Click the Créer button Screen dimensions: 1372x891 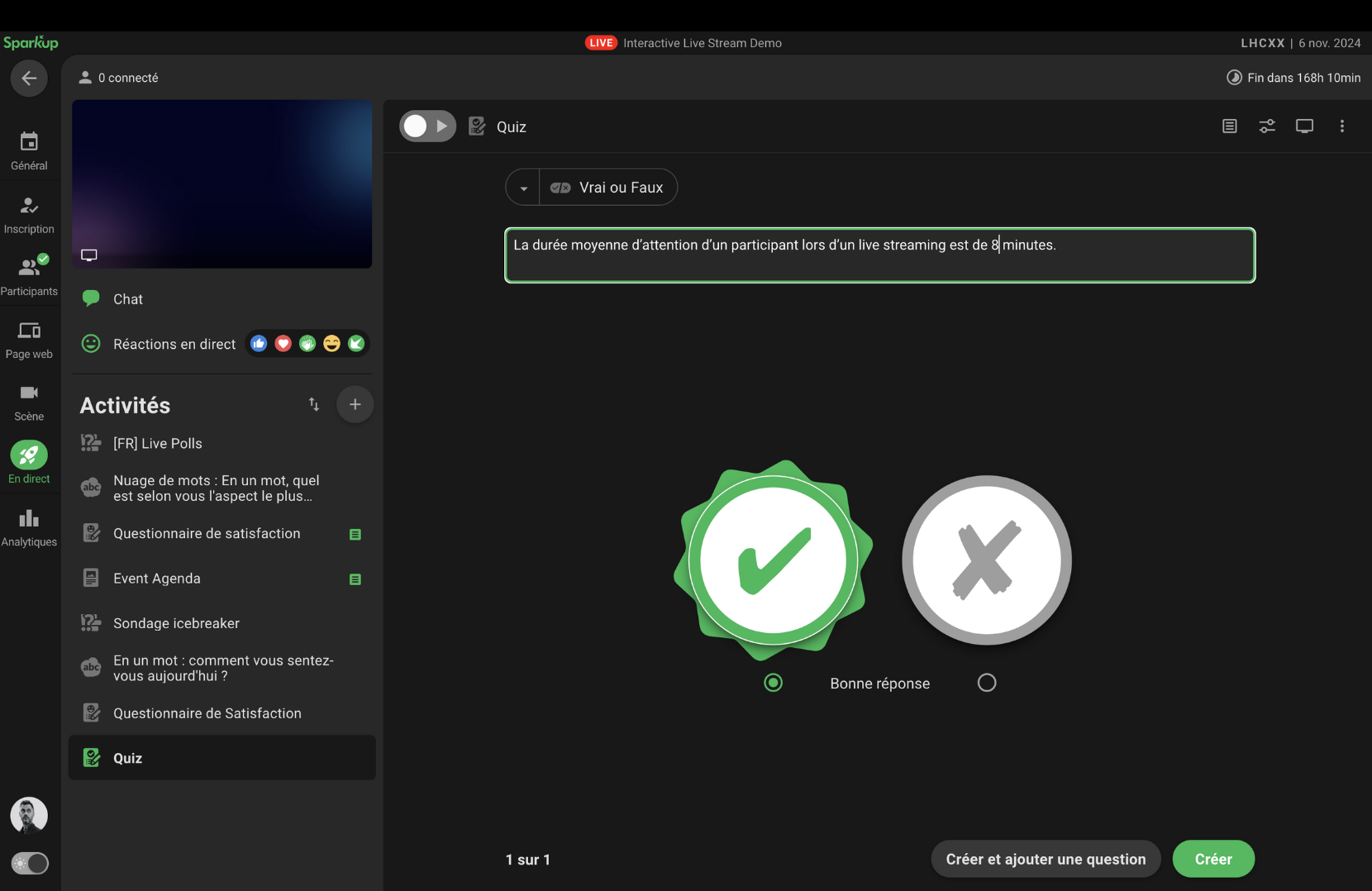(1212, 859)
